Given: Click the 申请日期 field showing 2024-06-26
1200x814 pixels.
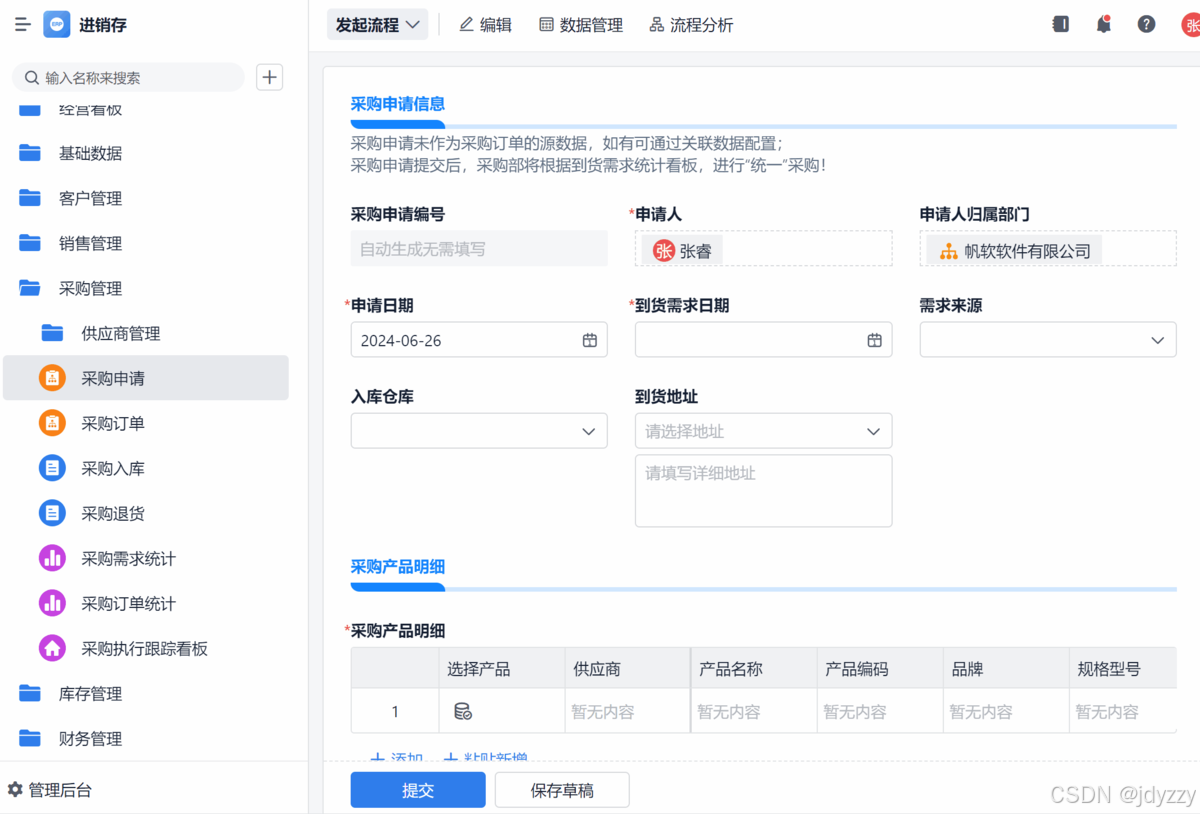Looking at the screenshot, I should [x=479, y=340].
